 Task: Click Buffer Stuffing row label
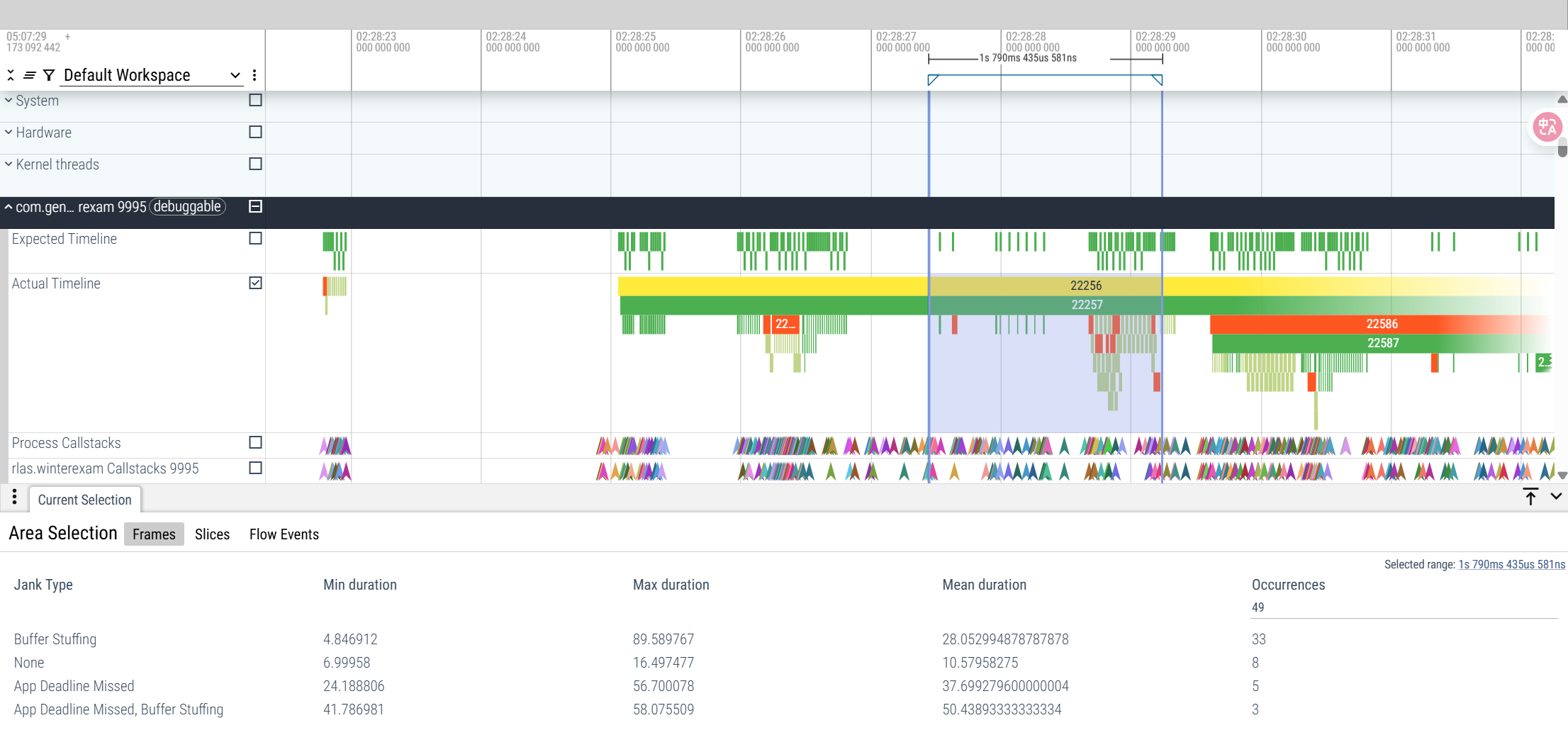click(x=55, y=639)
